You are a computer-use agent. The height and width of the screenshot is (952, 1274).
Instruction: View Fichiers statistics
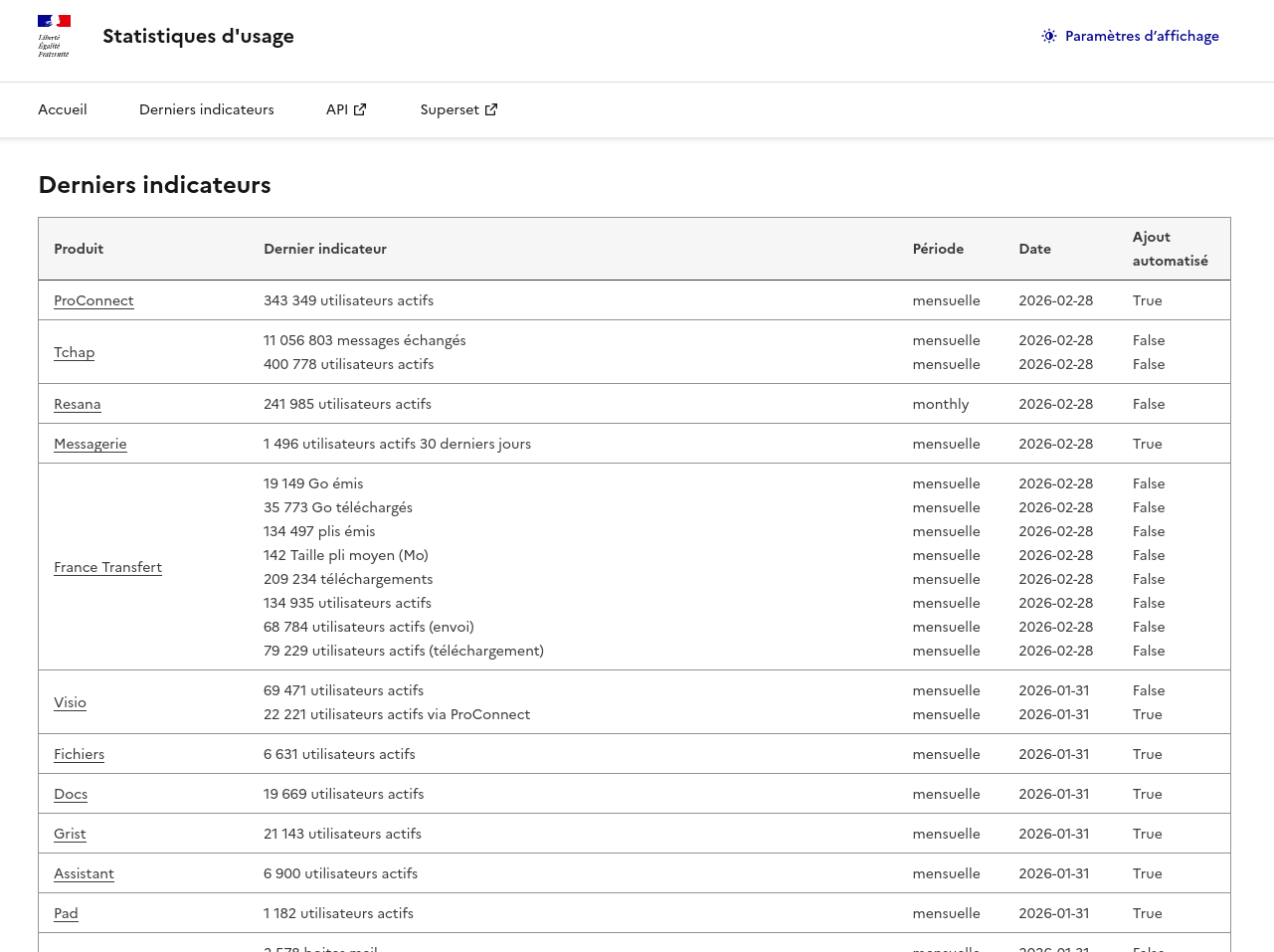tap(79, 754)
